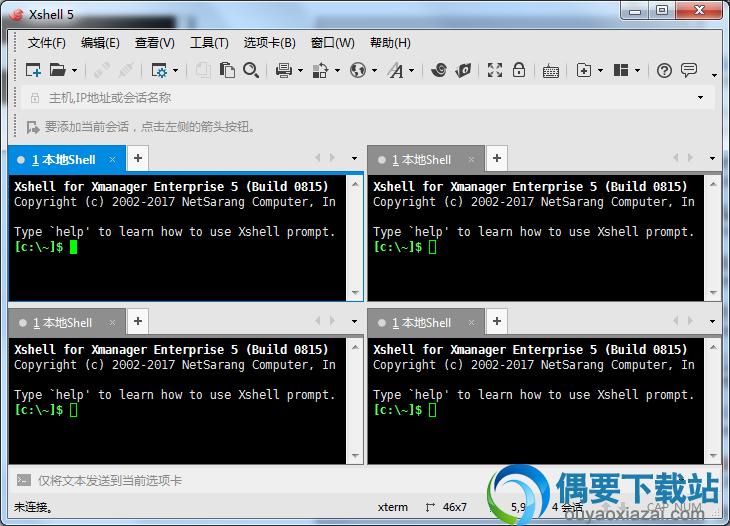Click the terminal size icon beside 46x7
Viewport: 730px width, 526px height.
coord(430,507)
